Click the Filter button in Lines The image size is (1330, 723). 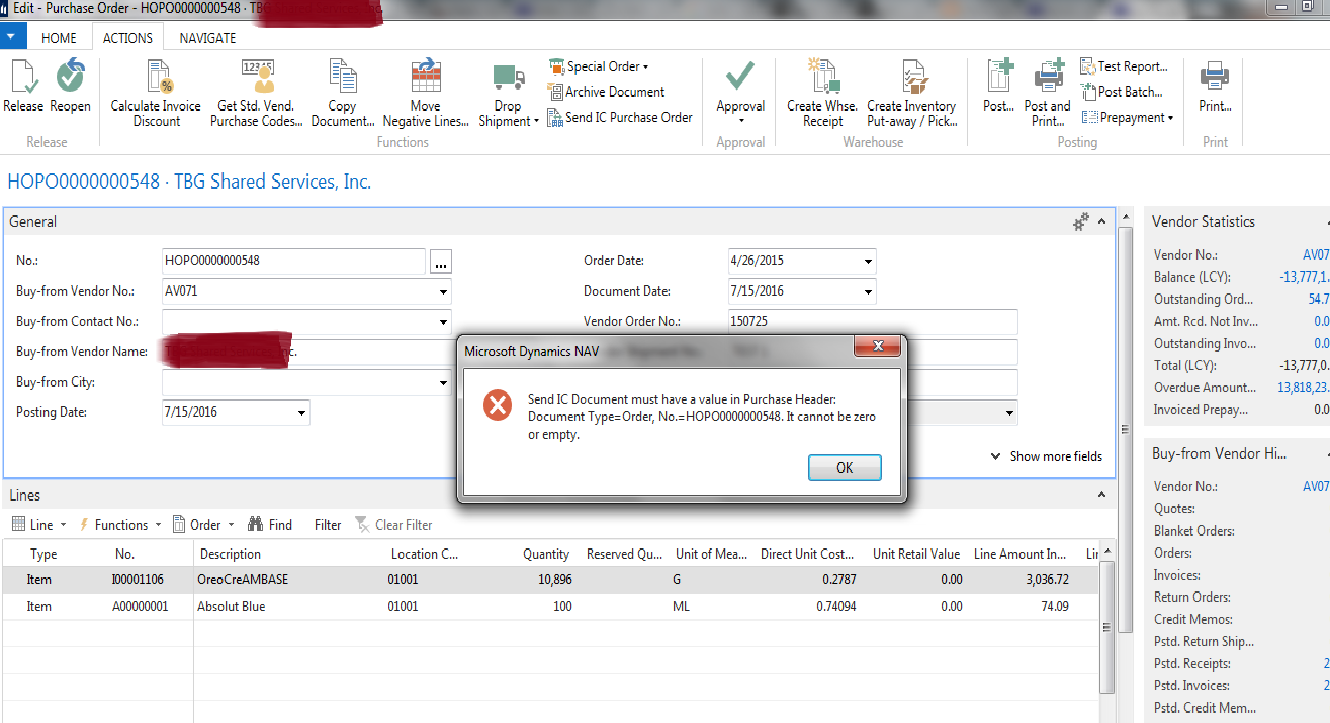(328, 525)
